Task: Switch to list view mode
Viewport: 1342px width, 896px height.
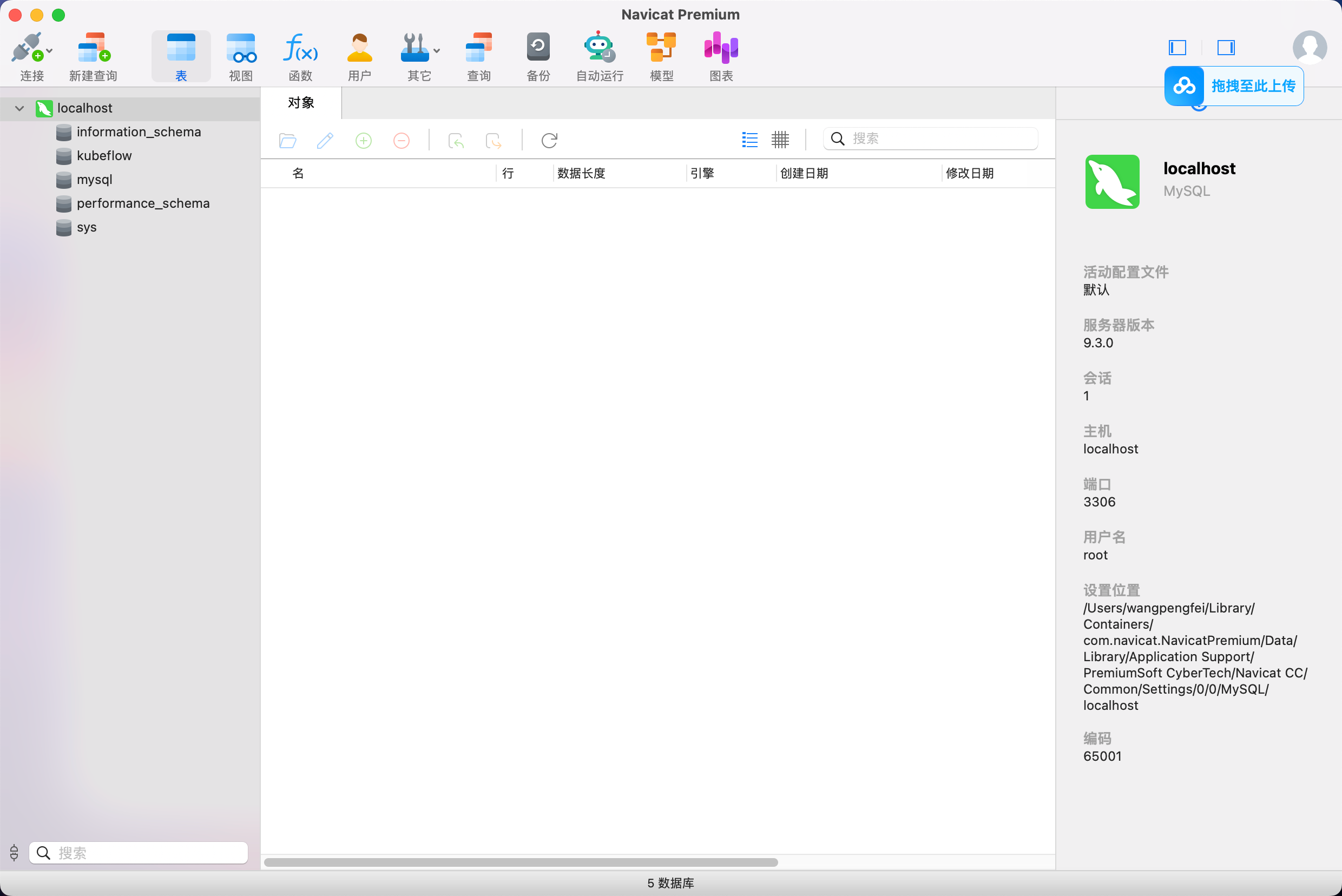Action: (x=749, y=140)
